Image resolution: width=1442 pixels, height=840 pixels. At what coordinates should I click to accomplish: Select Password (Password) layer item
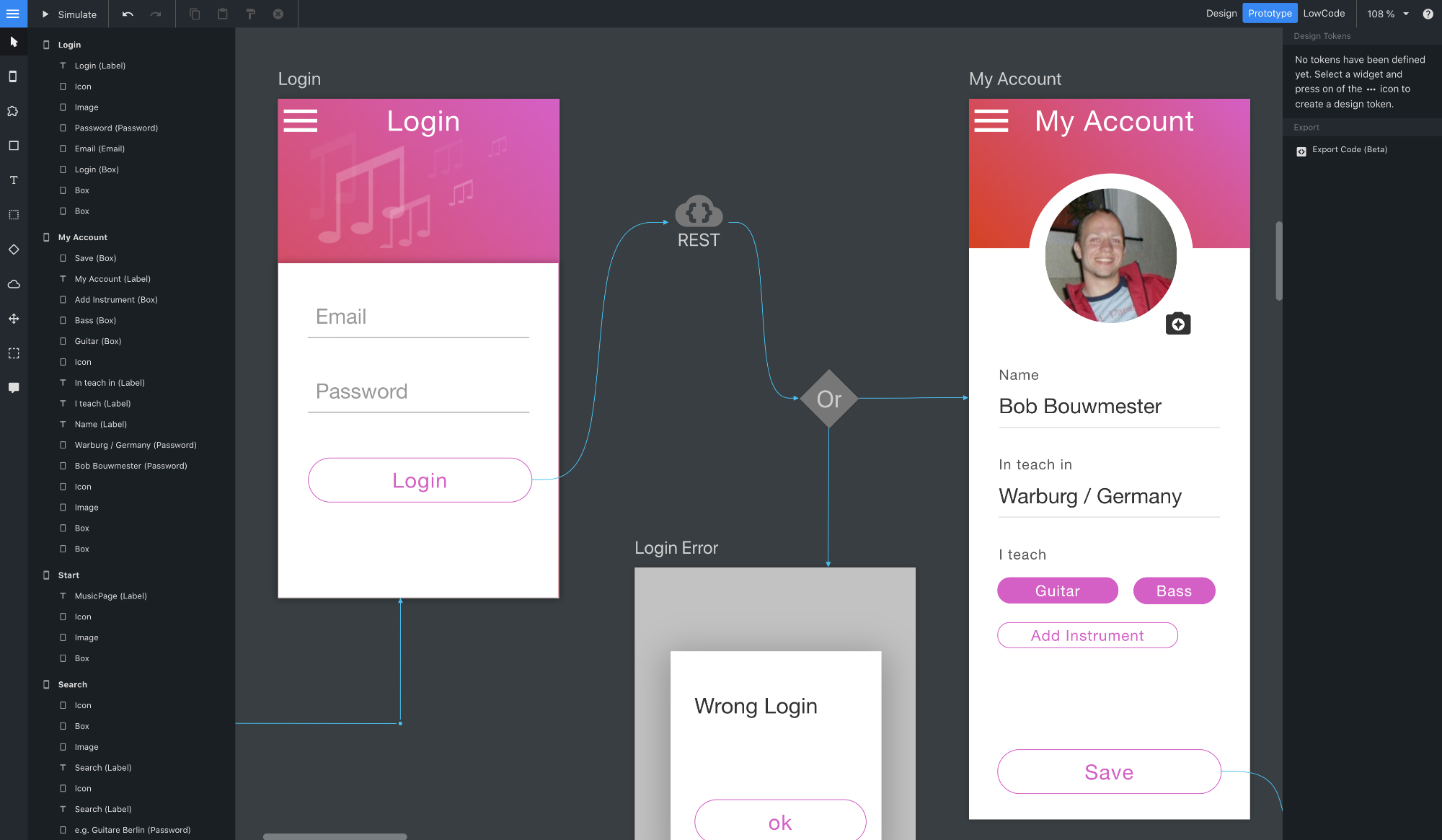[x=116, y=128]
